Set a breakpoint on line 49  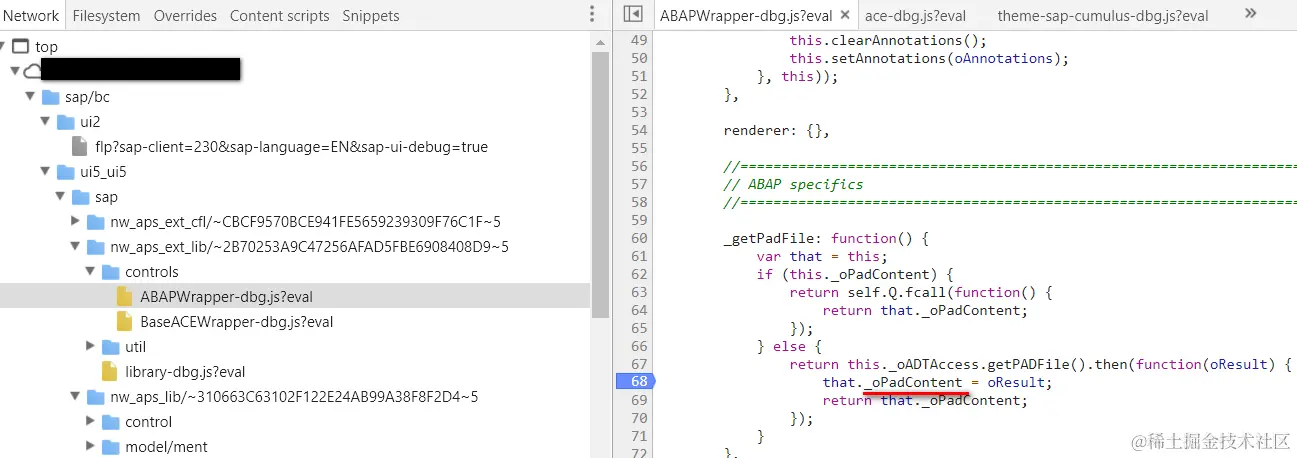tap(639, 40)
